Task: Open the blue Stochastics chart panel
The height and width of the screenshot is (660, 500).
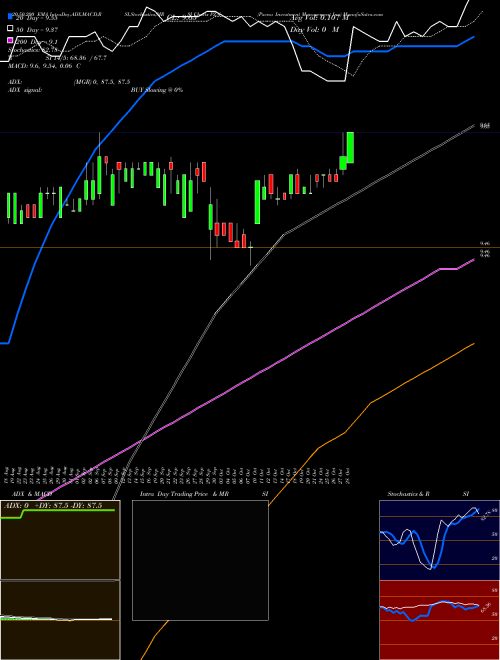Action: click(x=439, y=540)
